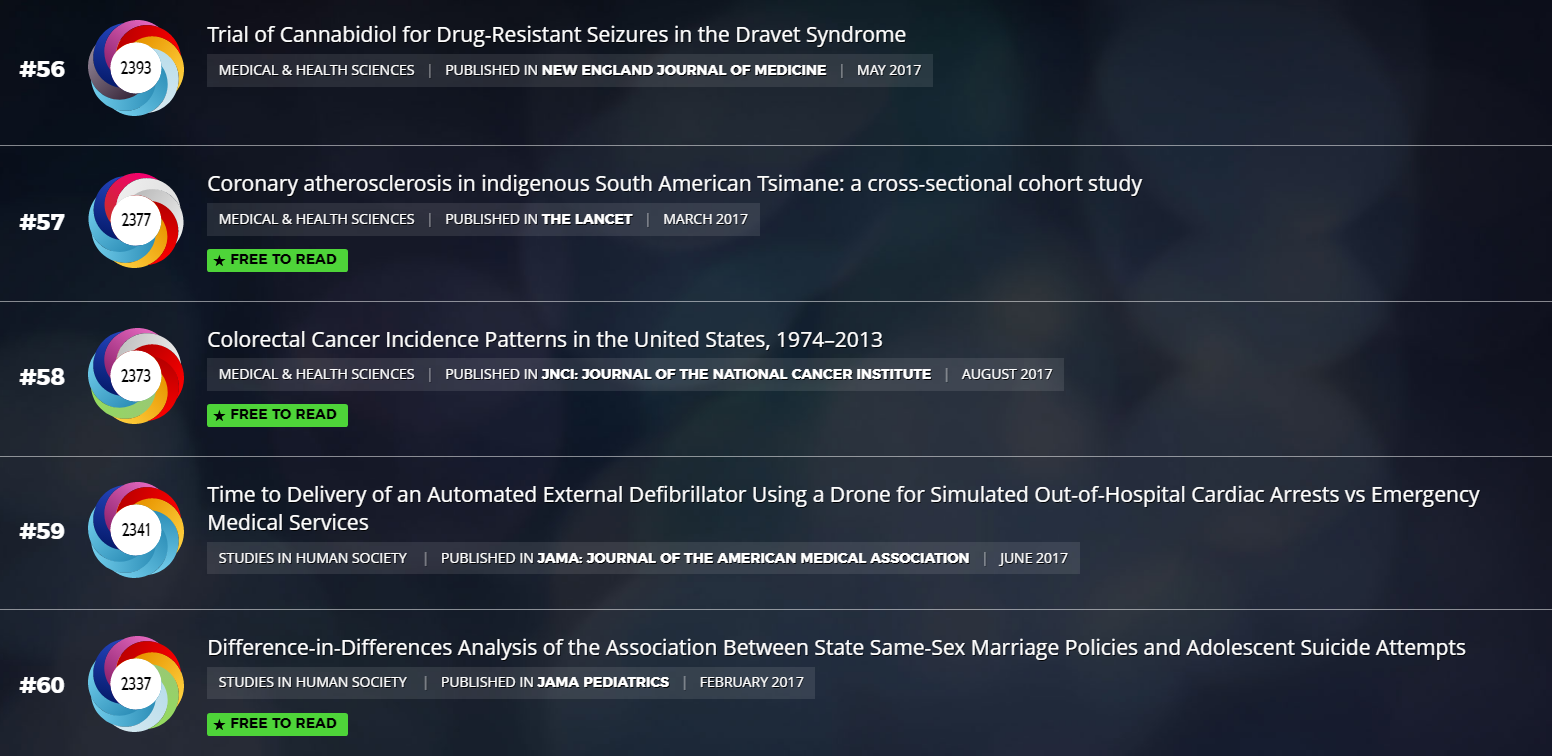Select the rank label #57

[x=42, y=222]
